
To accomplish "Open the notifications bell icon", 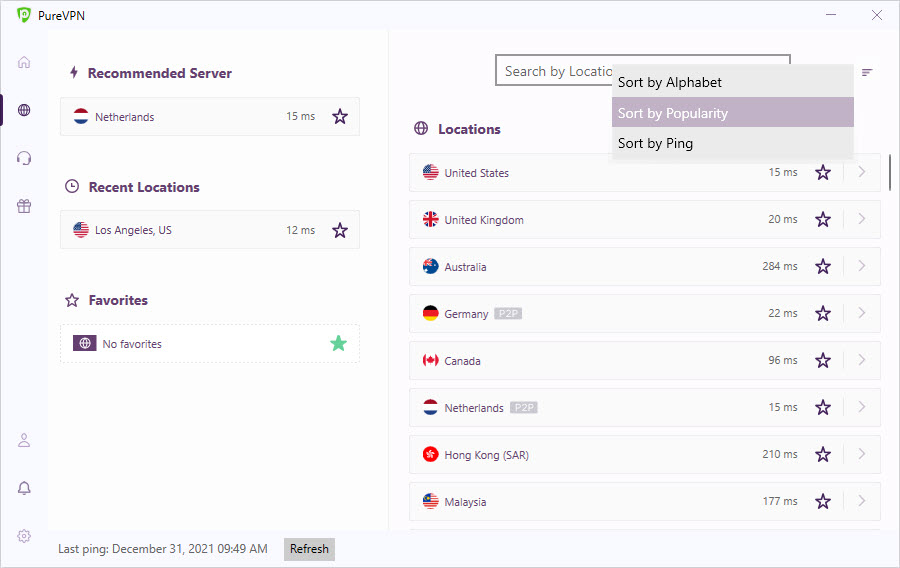I will (x=24, y=488).
